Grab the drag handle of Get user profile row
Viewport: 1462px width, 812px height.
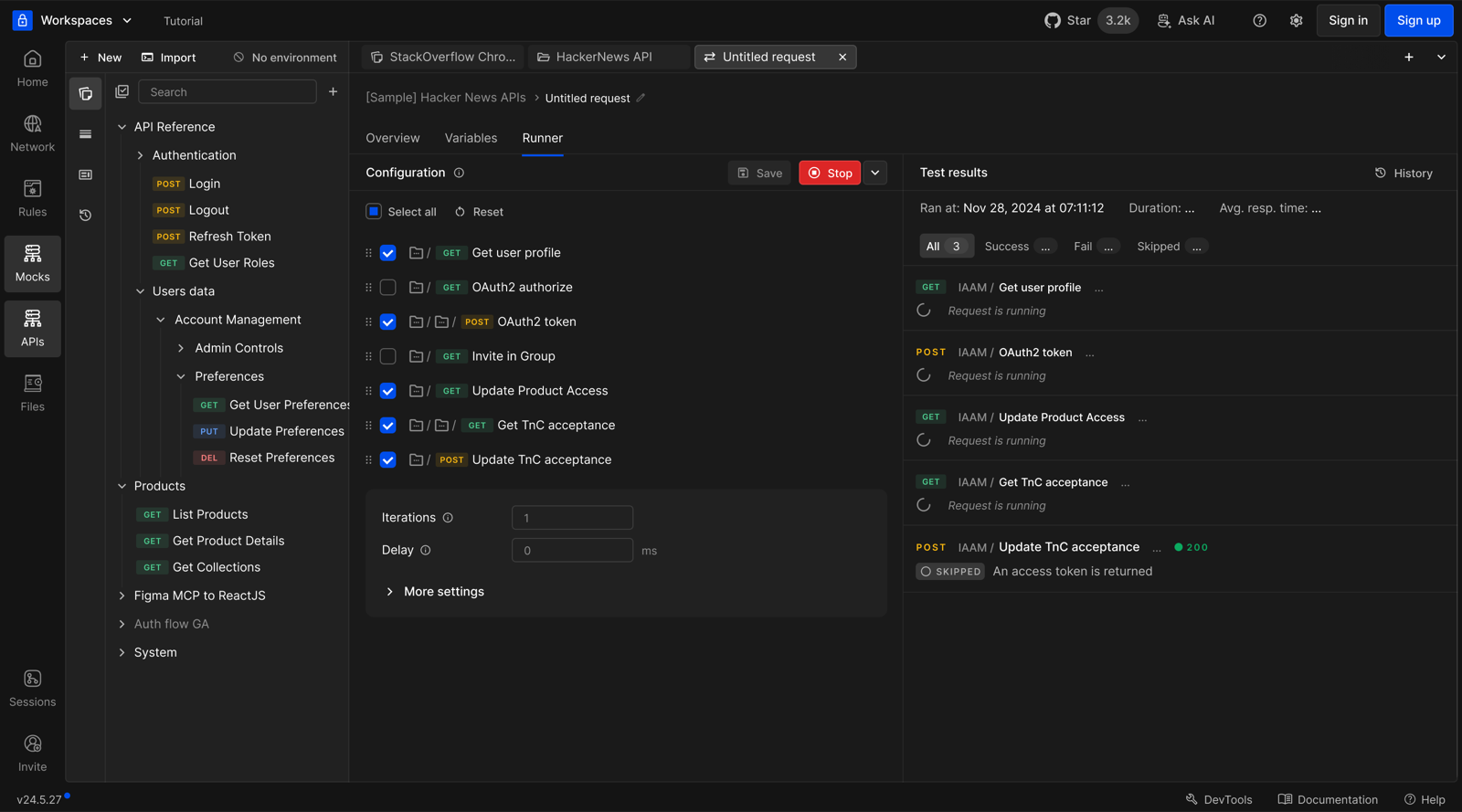pos(368,253)
